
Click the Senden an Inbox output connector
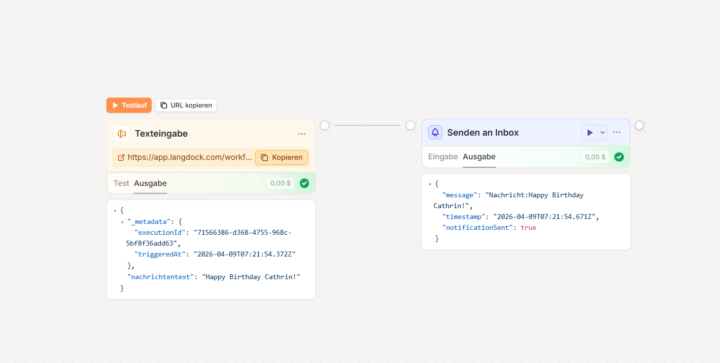tap(639, 125)
